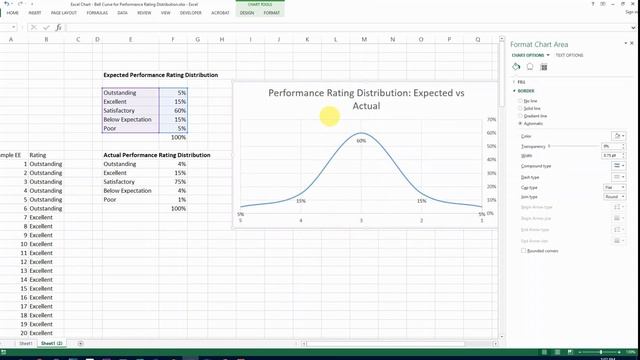Image resolution: width=640 pixels, height=360 pixels.
Task: Click the zoom in plus button
Action: (x=619, y=352)
